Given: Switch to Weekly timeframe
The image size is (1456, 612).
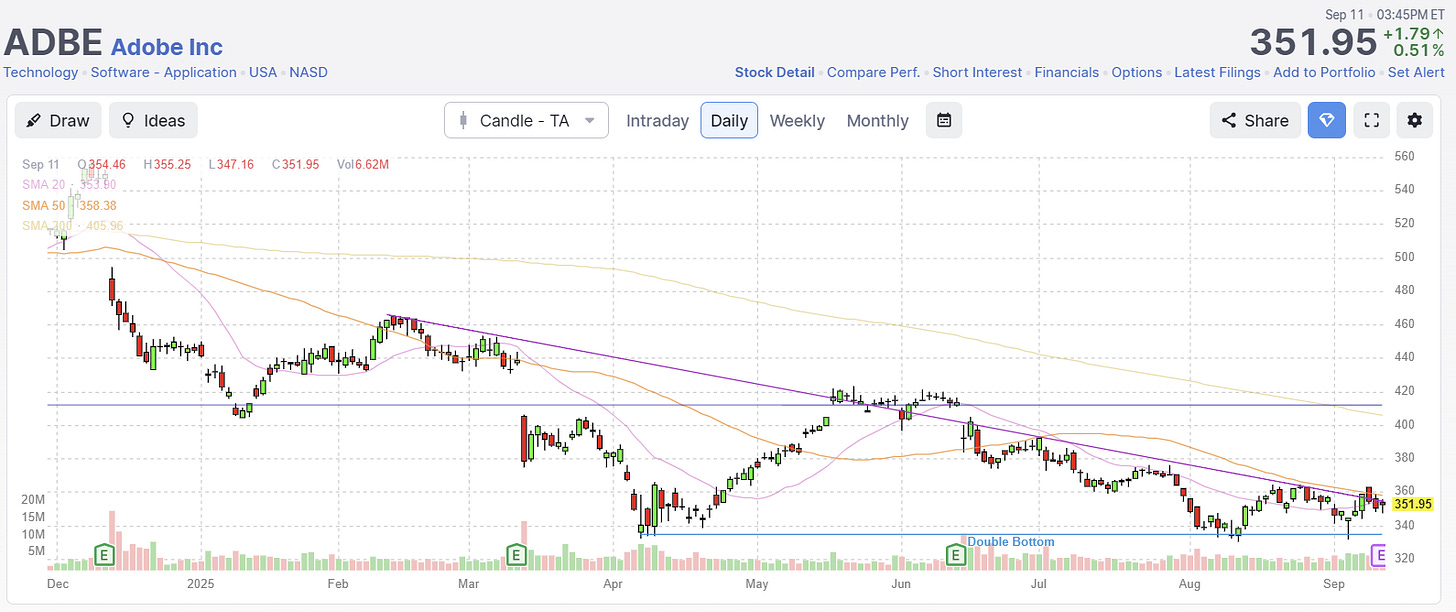Looking at the screenshot, I should (x=797, y=121).
